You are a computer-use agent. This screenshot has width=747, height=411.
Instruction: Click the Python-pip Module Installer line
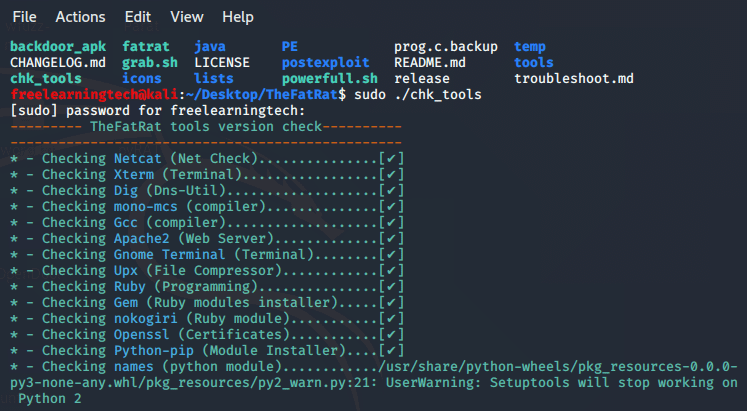207,351
